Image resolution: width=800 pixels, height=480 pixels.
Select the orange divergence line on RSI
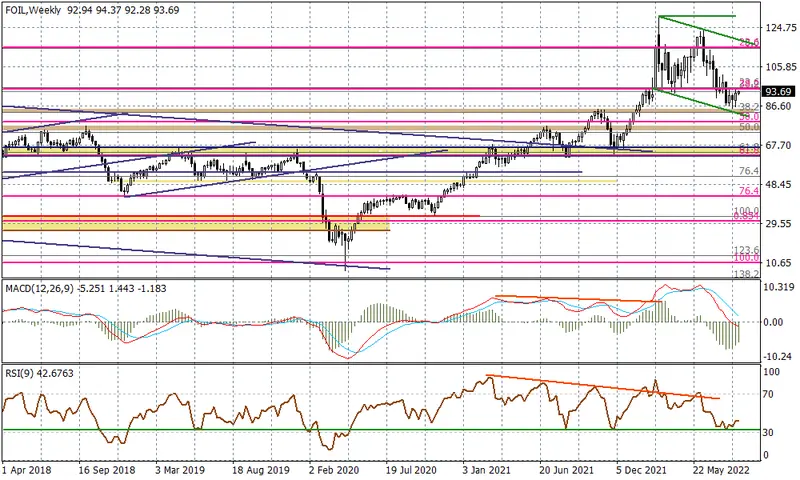603,387
